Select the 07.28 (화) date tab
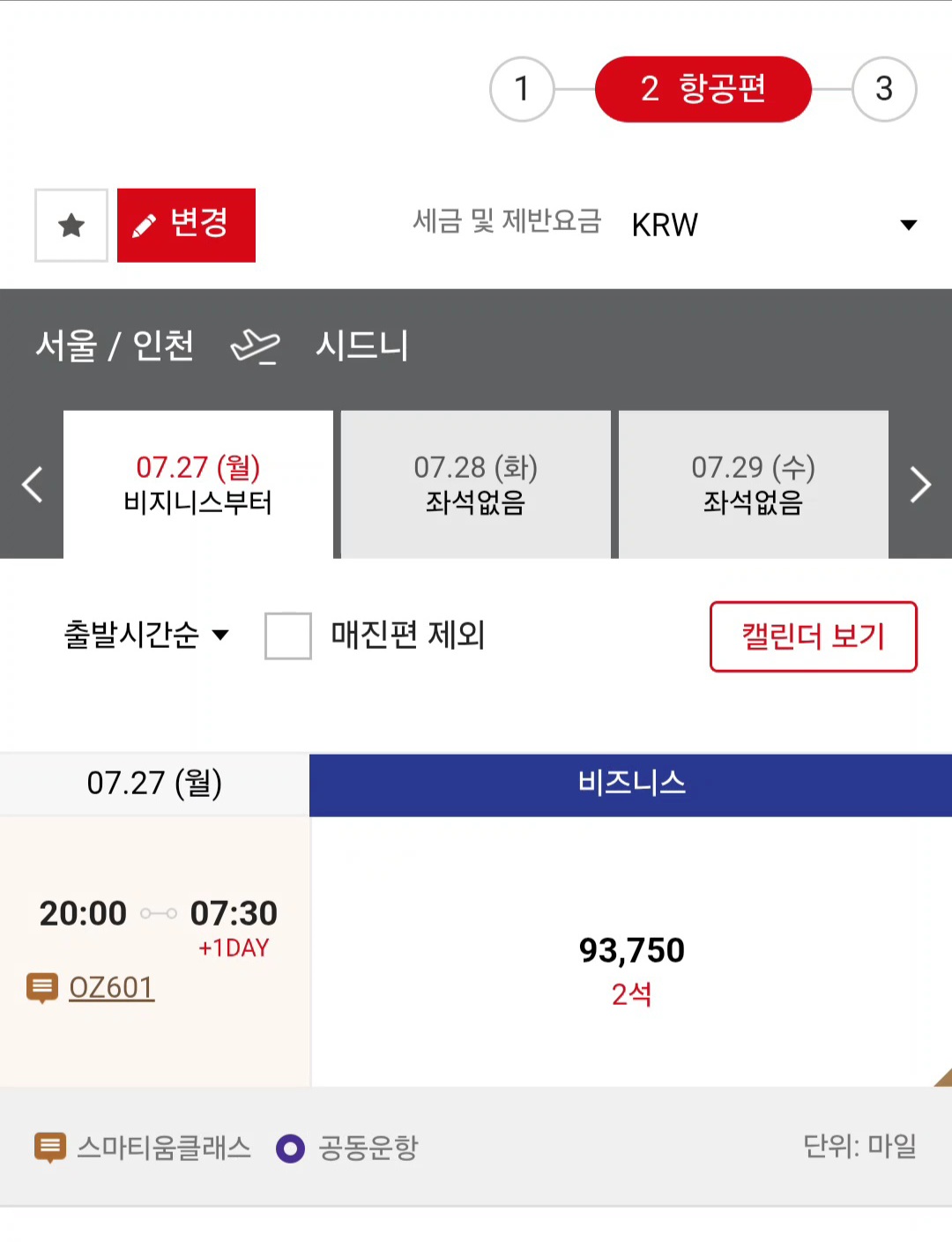952x1242 pixels. pos(476,484)
